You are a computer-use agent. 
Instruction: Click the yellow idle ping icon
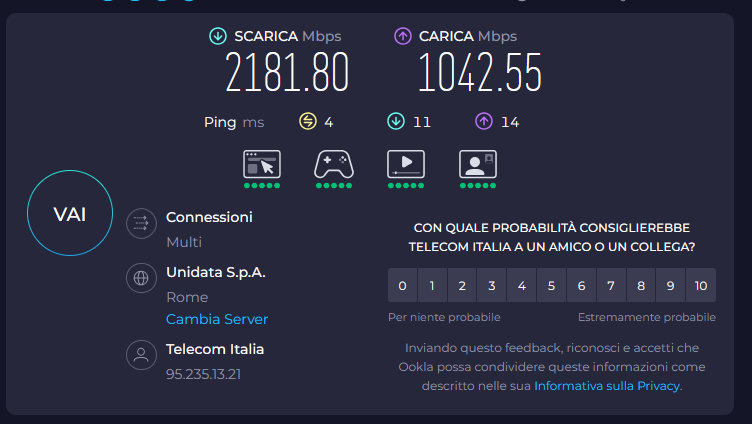[x=307, y=122]
